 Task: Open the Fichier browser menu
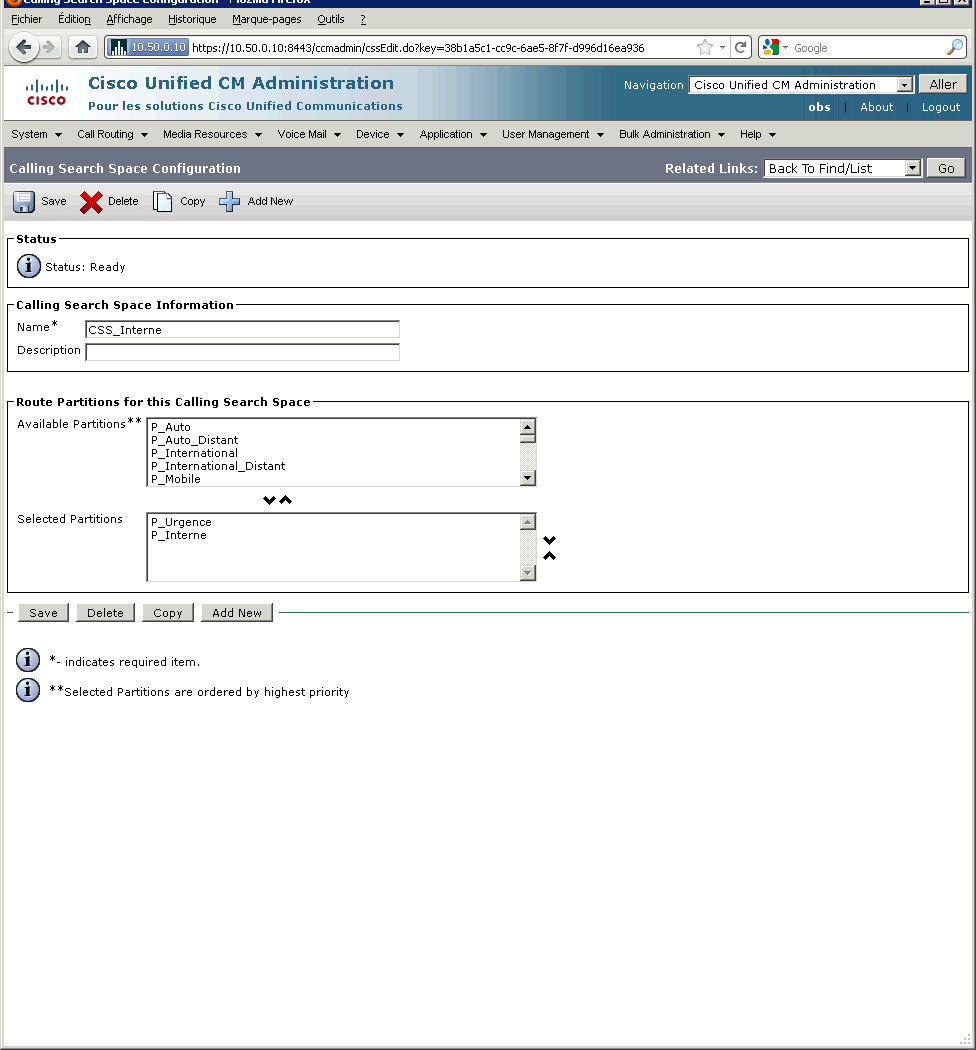point(26,19)
